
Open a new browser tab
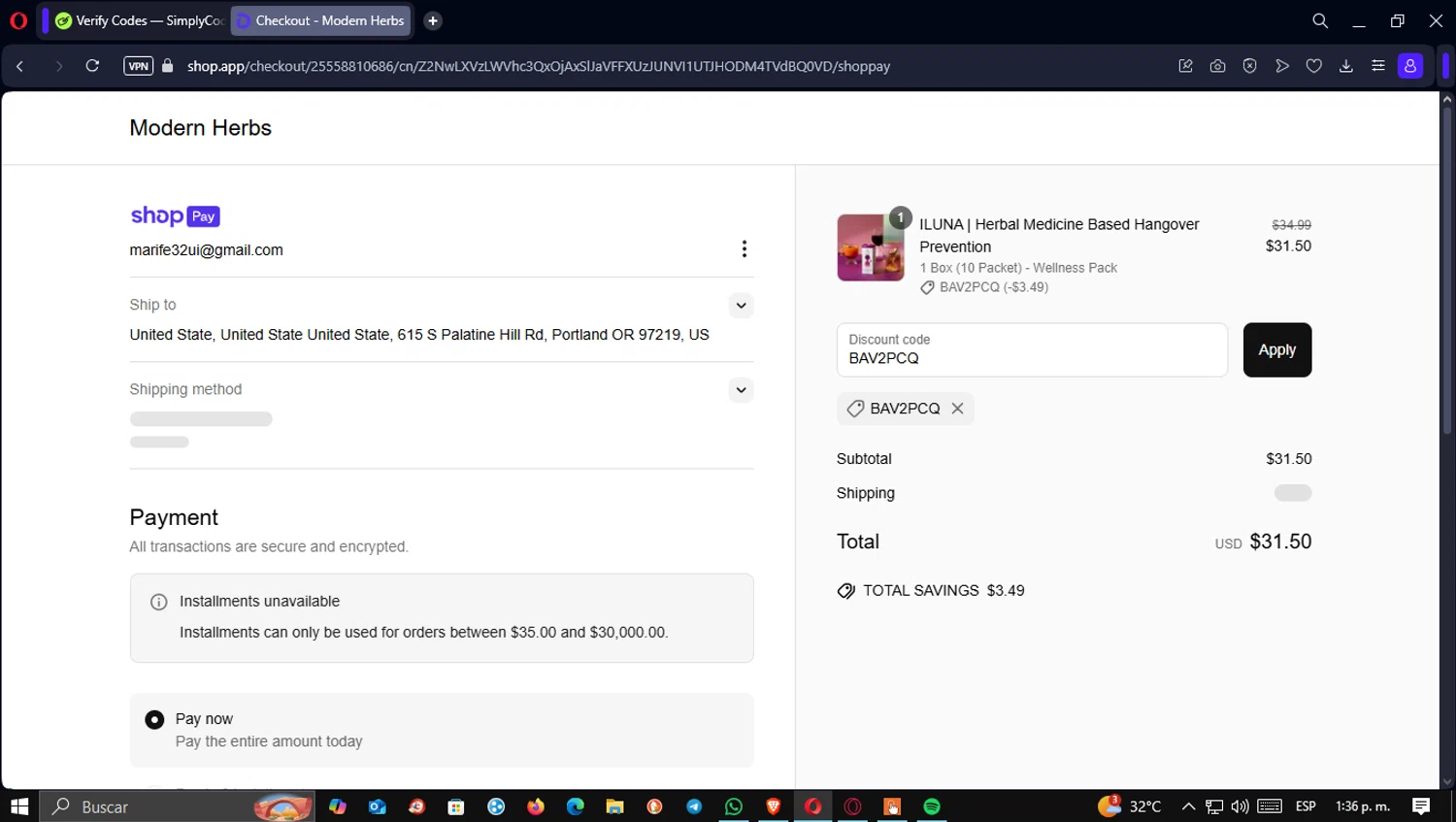433,20
